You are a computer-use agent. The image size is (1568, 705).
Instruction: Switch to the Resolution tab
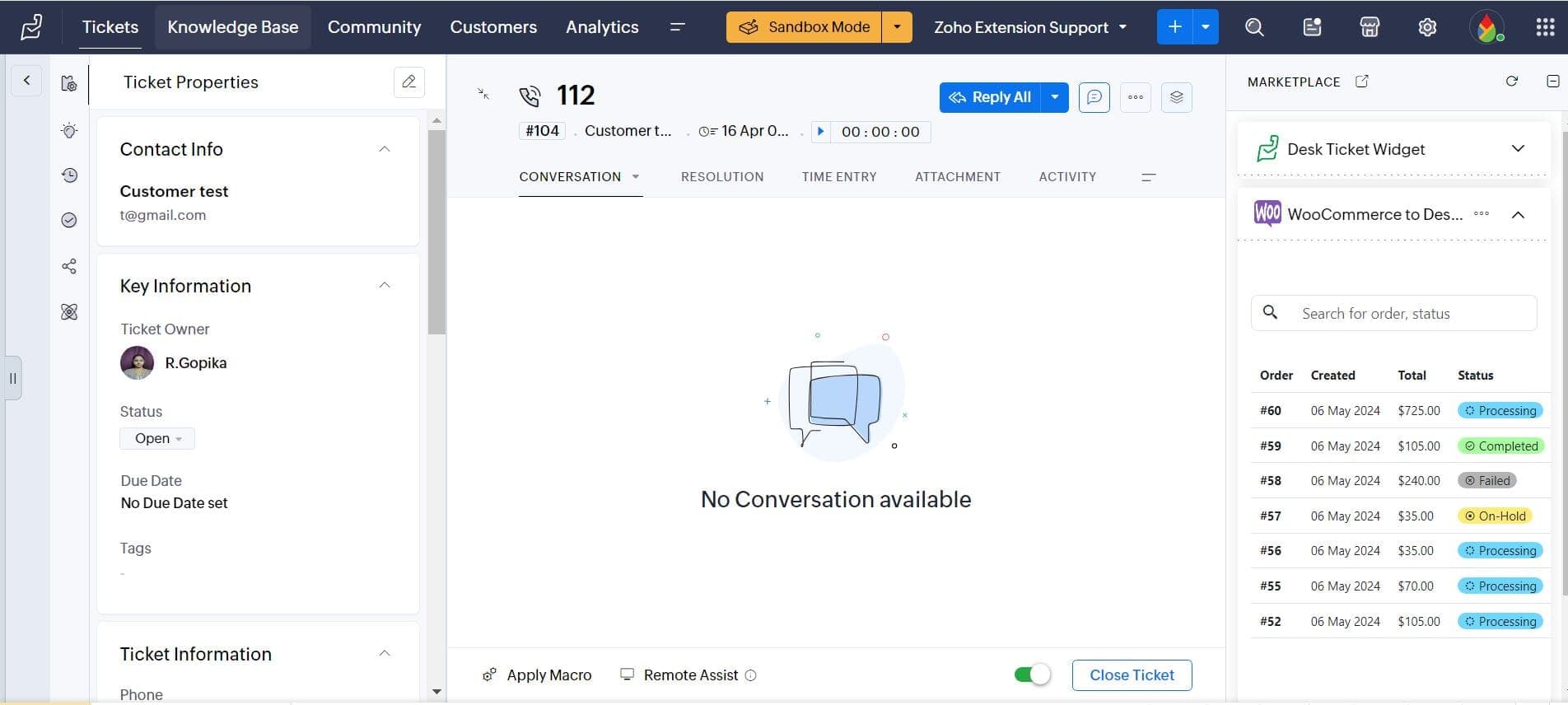[x=721, y=177]
